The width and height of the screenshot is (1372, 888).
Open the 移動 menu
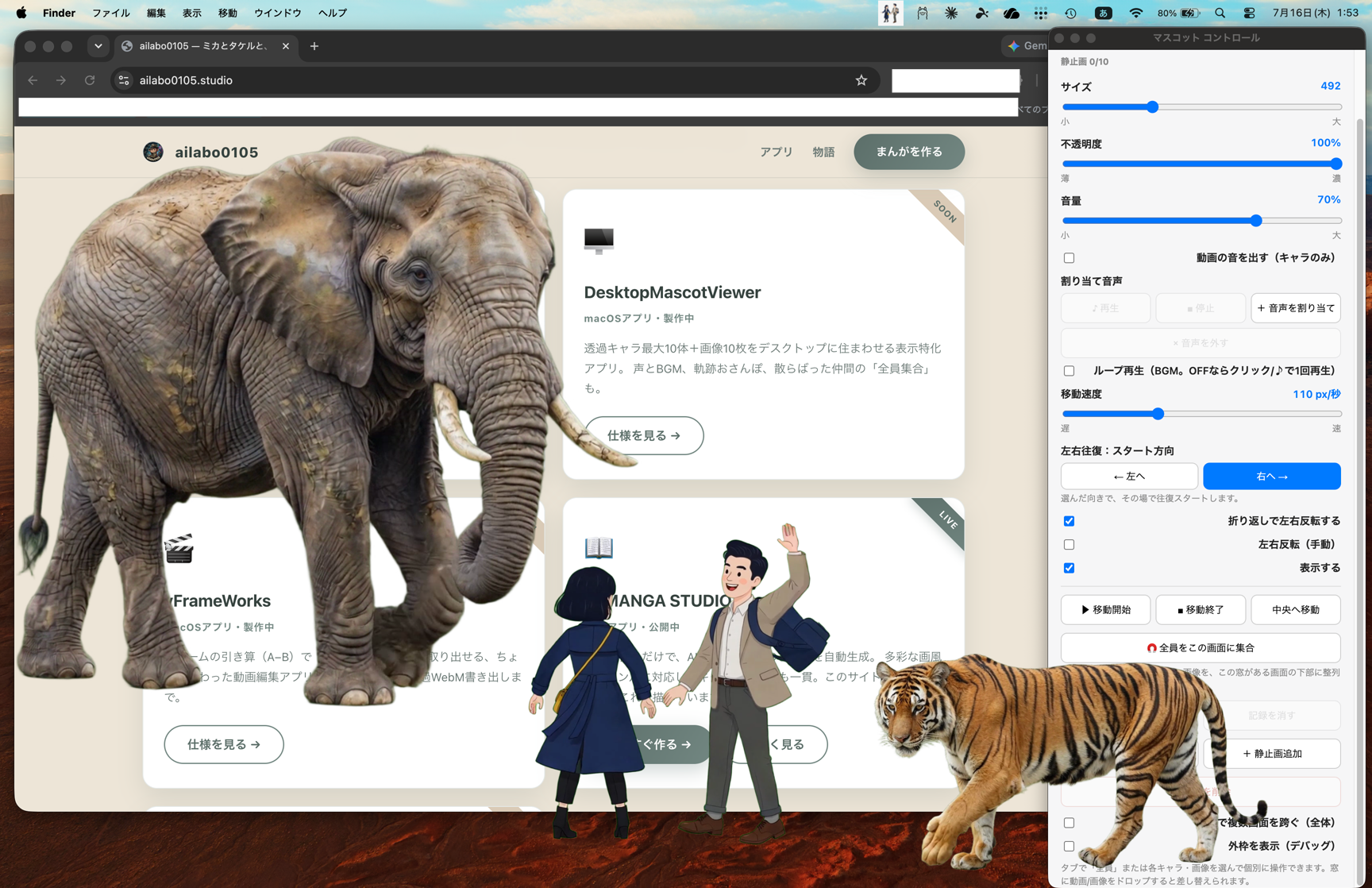click(x=228, y=13)
